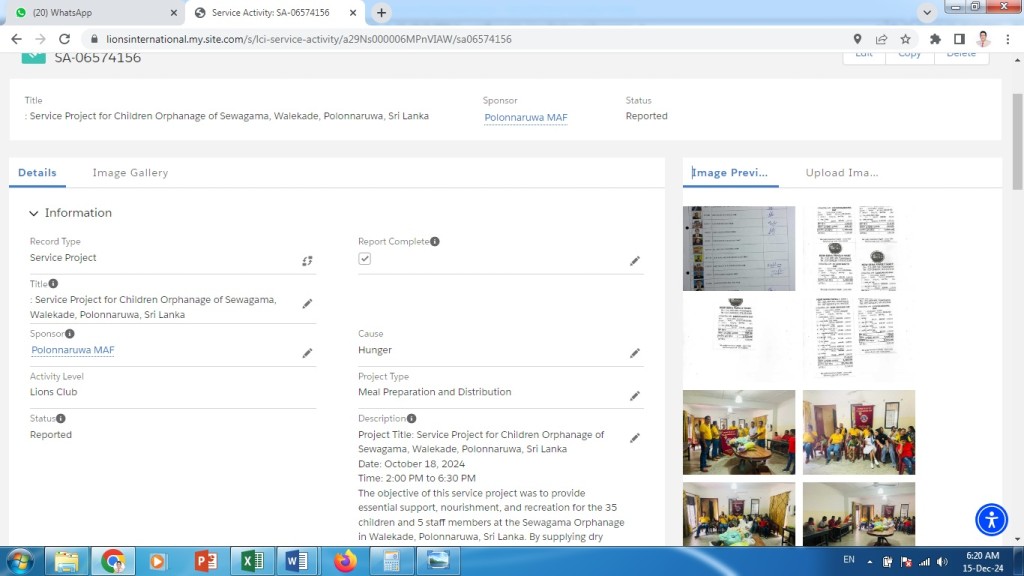Open photo of seated group with banner
1024x576 pixels.
tap(859, 432)
